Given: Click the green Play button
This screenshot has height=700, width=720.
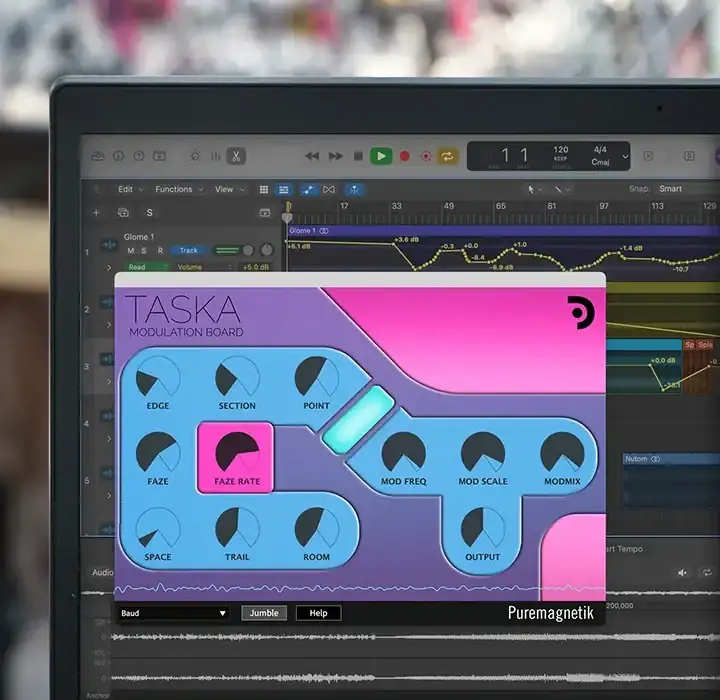Looking at the screenshot, I should (x=381, y=157).
